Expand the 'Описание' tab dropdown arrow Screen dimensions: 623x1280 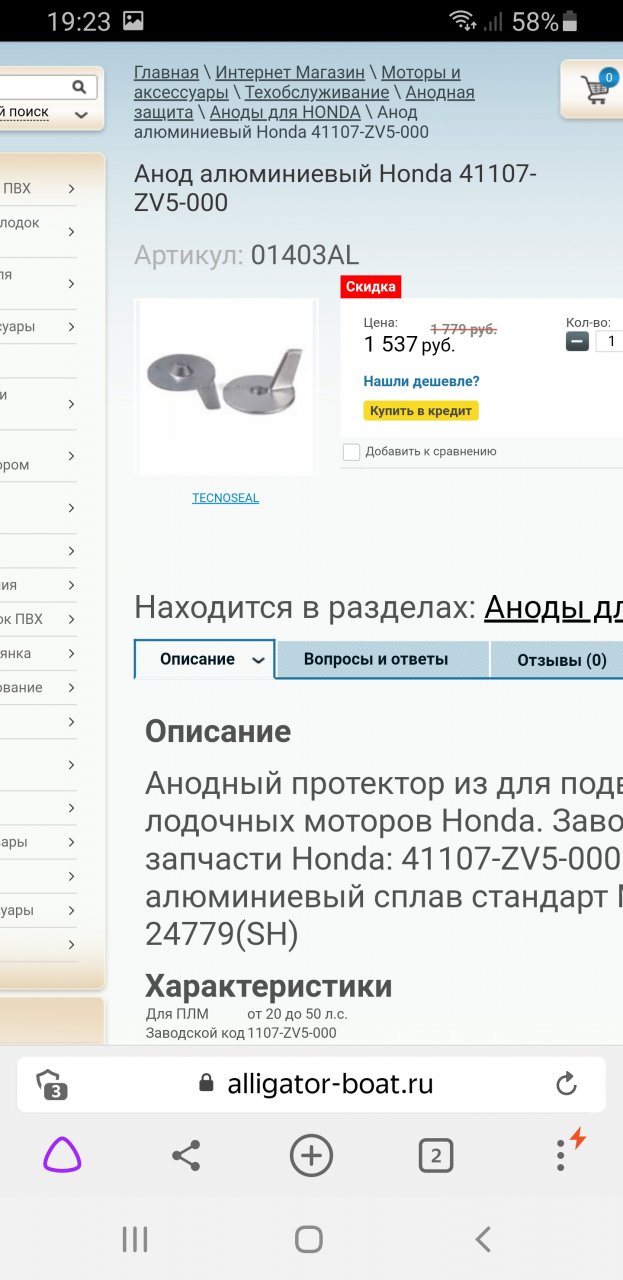click(258, 661)
